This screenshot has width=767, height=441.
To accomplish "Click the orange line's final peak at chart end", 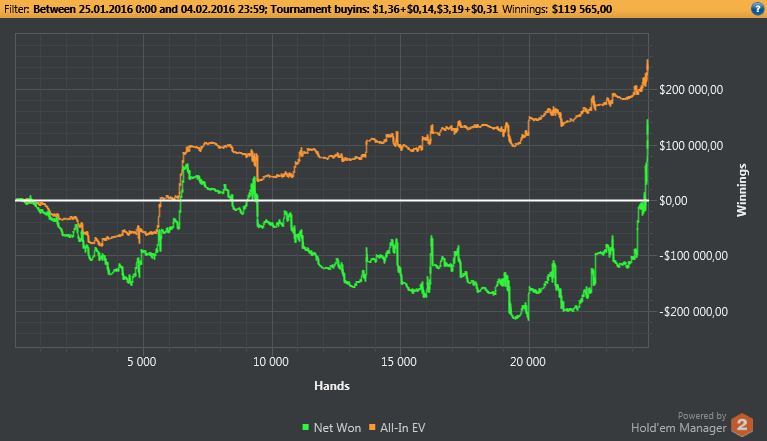I will coord(648,60).
